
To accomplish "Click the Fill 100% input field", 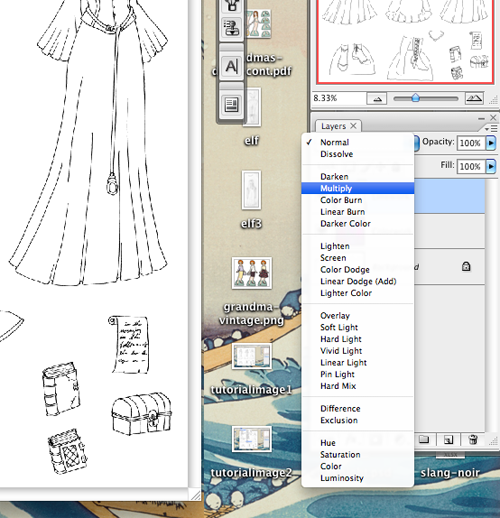I will click(471, 166).
